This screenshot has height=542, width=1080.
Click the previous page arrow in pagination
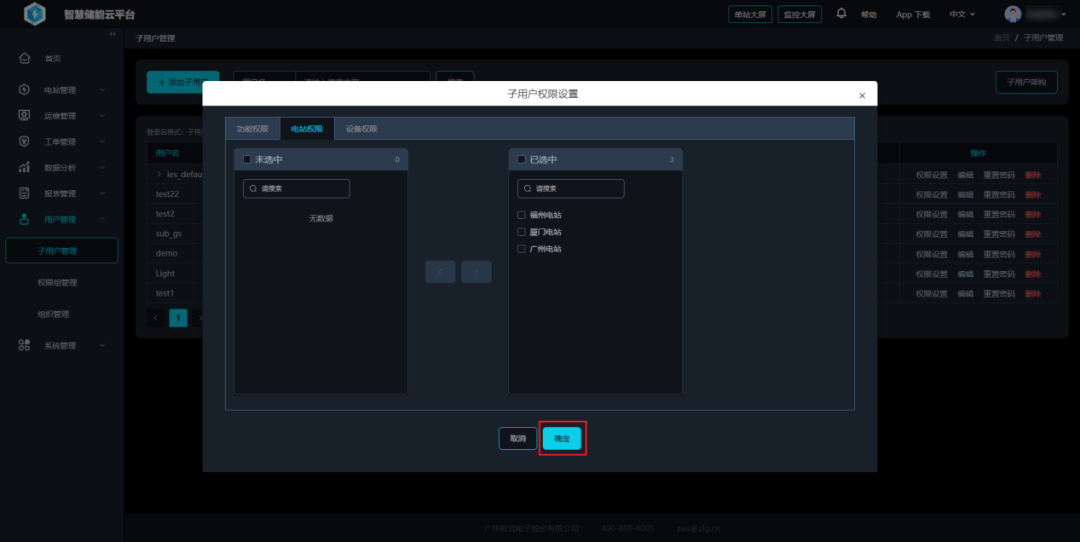(x=156, y=317)
